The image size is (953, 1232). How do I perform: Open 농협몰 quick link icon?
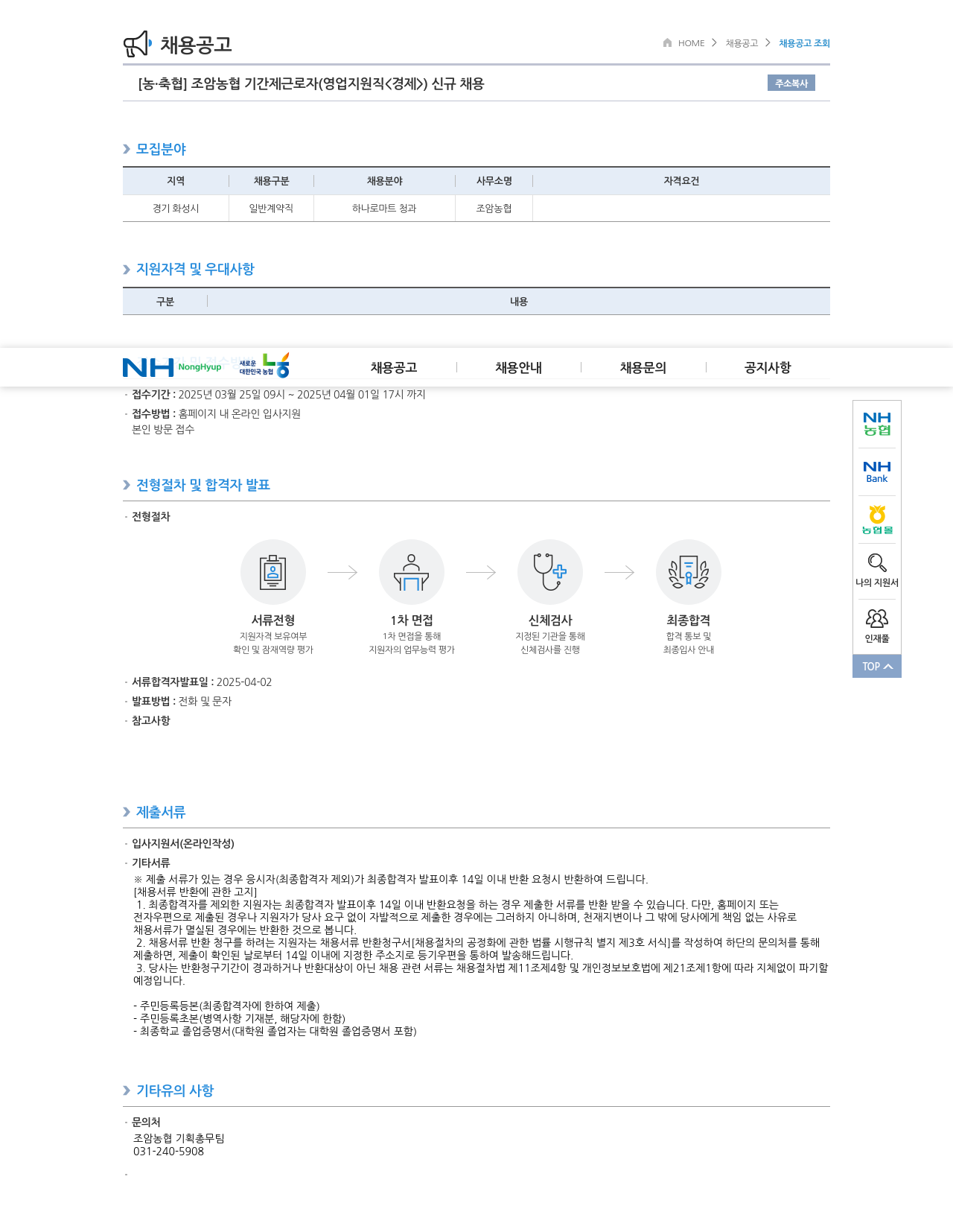coord(877,520)
